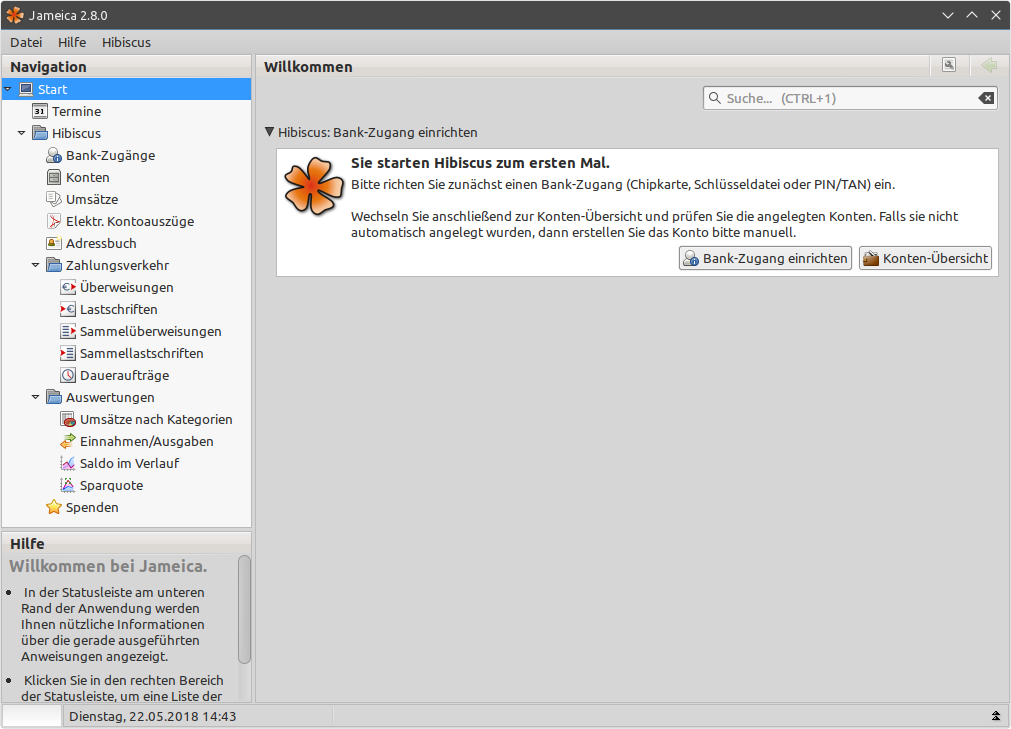Click the status bar date Dienstag, 22.05.2018

[153, 716]
